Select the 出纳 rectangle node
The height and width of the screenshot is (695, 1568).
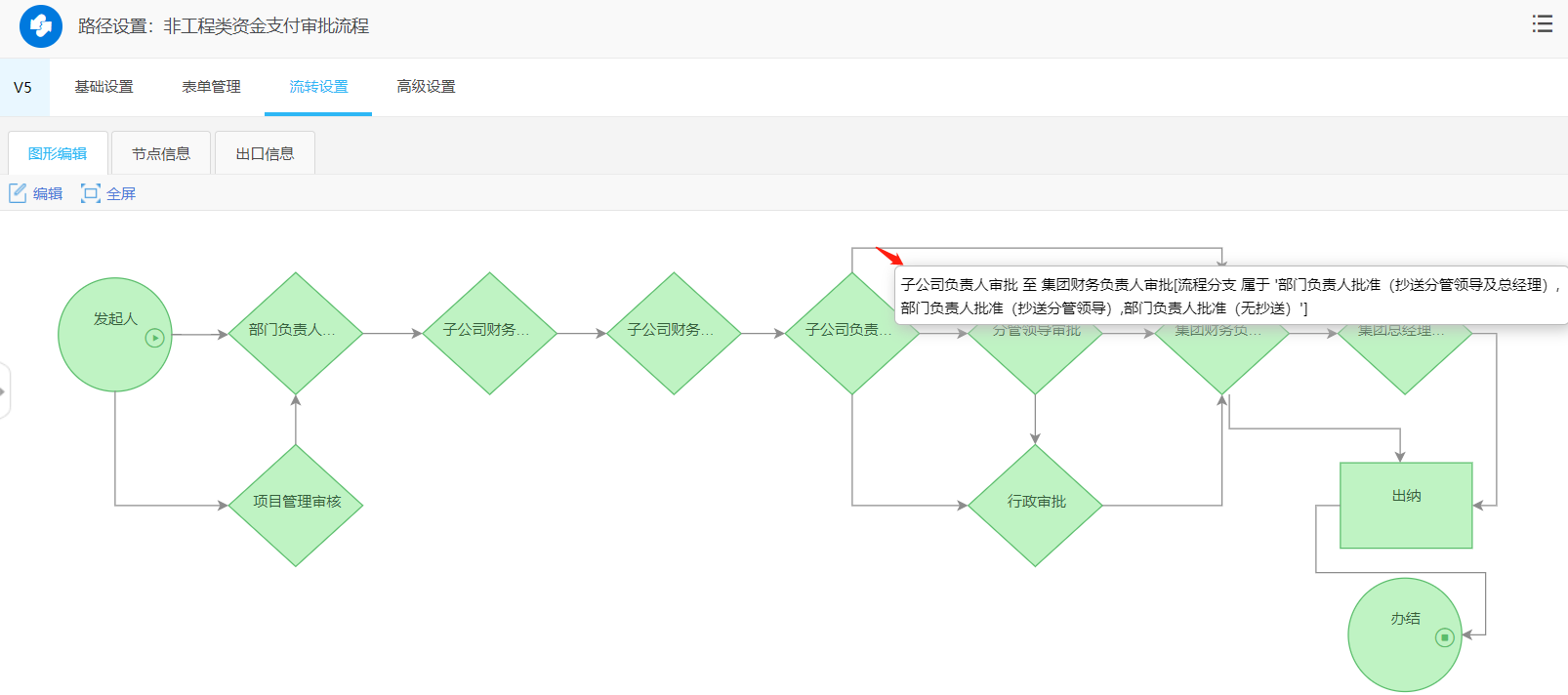(1406, 506)
